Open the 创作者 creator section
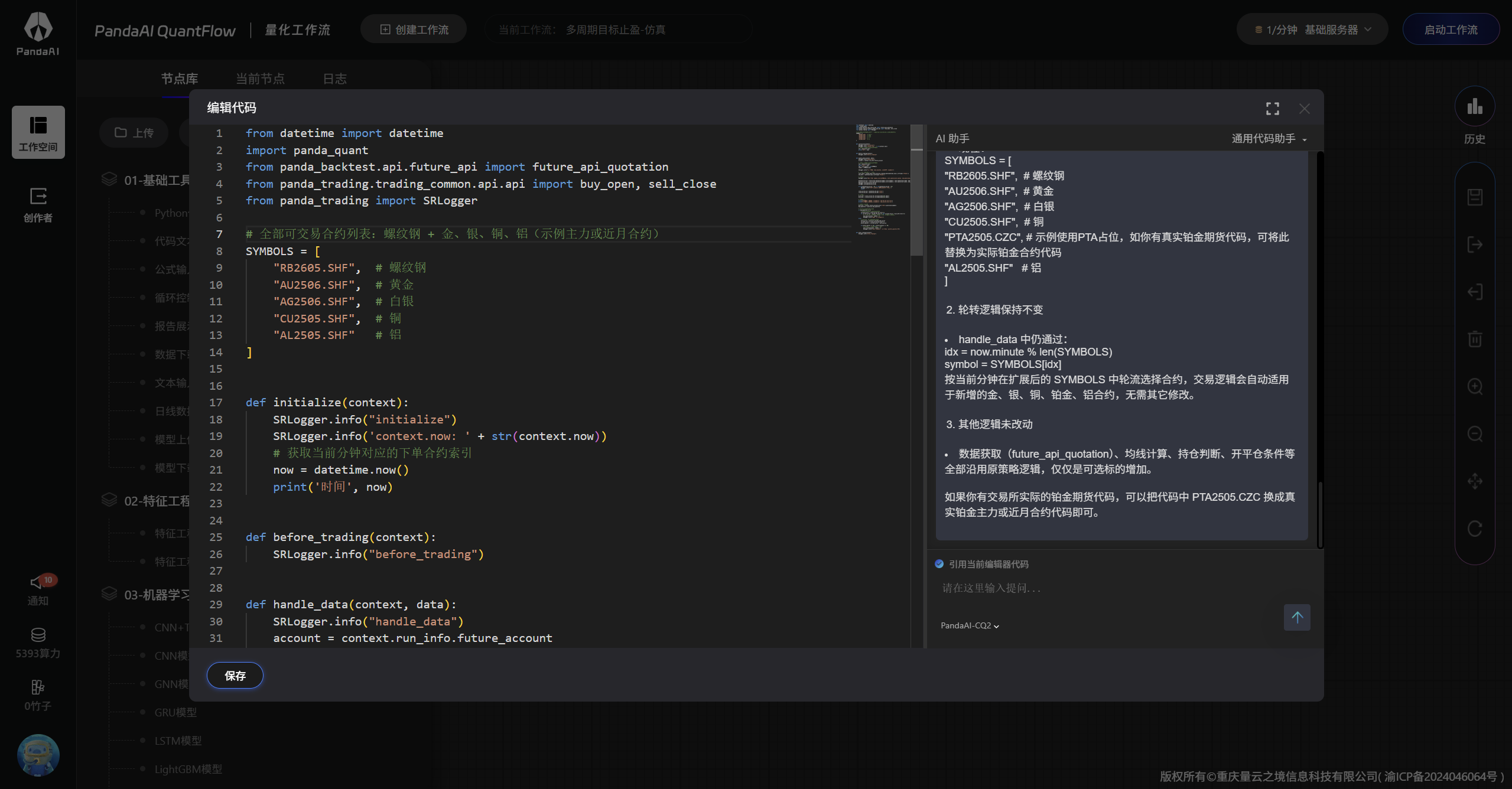 tap(38, 204)
